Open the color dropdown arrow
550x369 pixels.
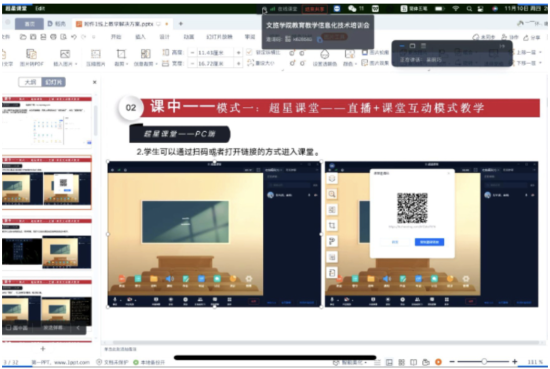(x=356, y=64)
